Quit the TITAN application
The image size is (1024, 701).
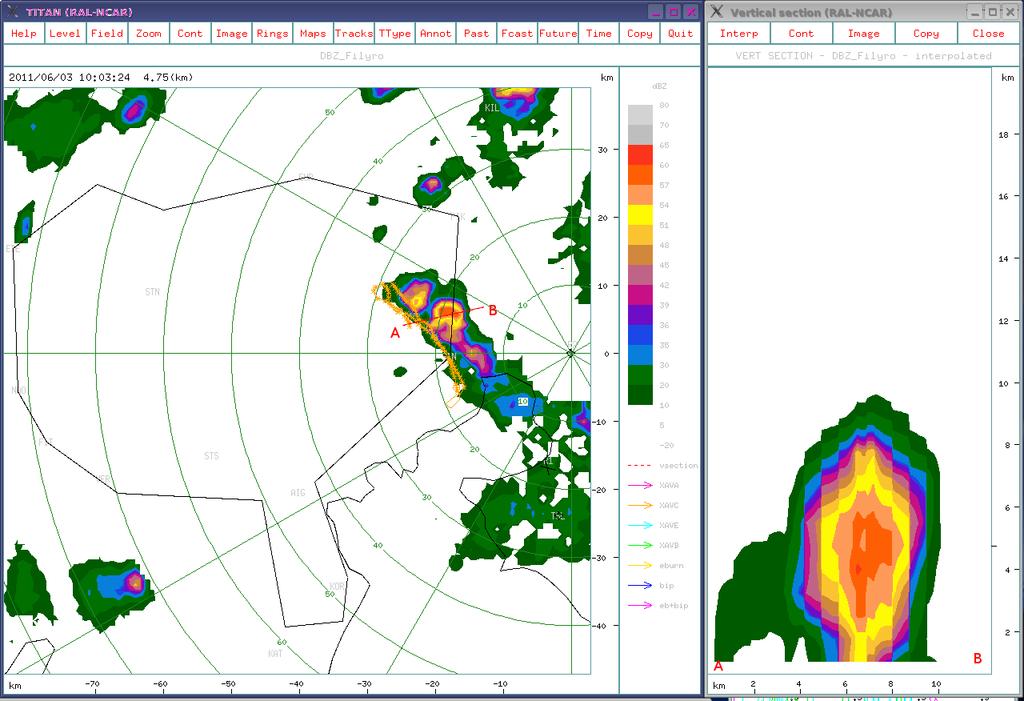680,33
